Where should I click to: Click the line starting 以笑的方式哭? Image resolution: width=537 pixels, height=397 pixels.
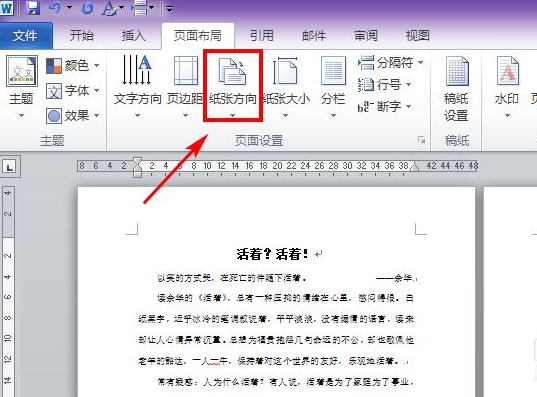(232, 278)
